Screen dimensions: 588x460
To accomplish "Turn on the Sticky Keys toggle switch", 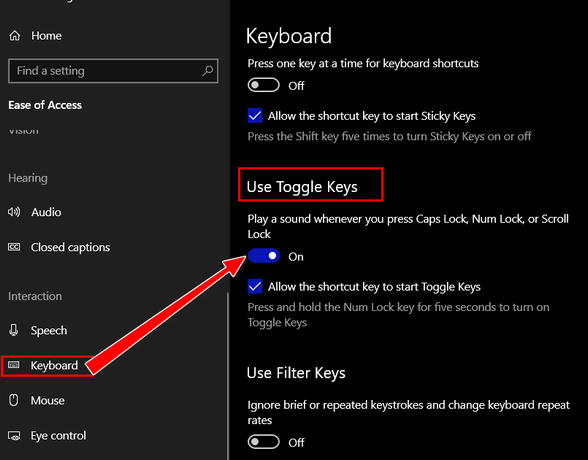I will [x=263, y=85].
